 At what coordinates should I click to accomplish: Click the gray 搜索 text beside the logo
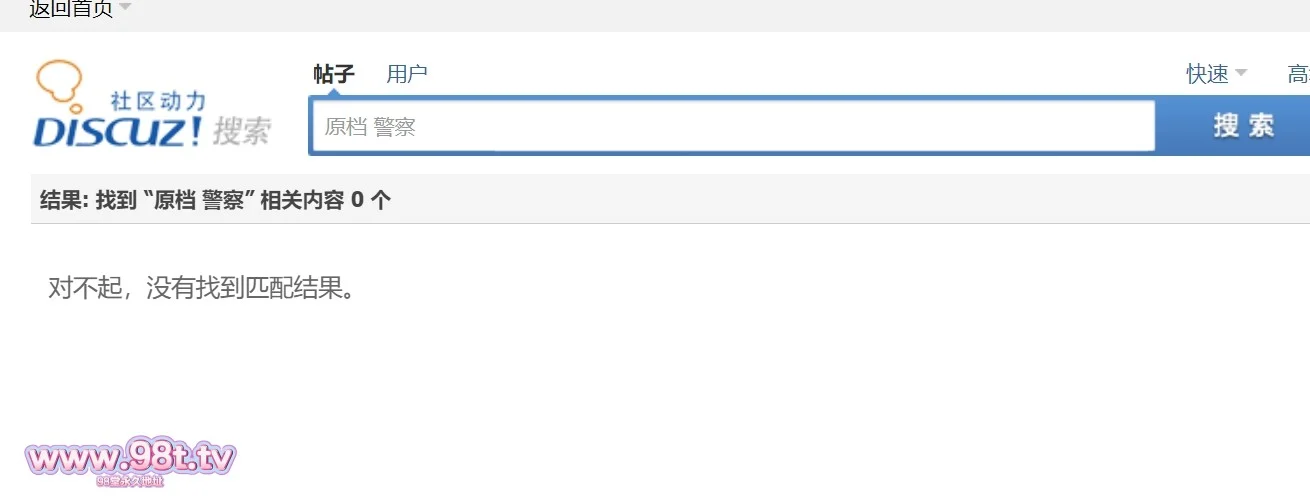242,131
